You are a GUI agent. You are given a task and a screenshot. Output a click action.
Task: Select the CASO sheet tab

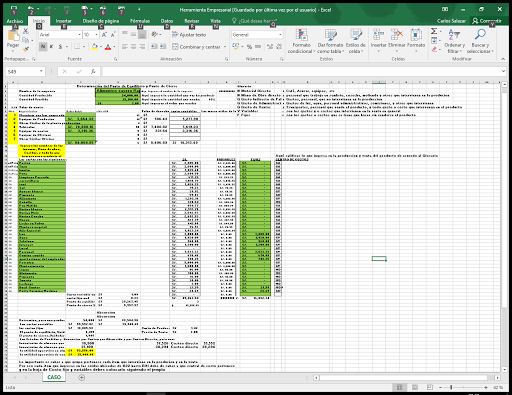[54, 377]
